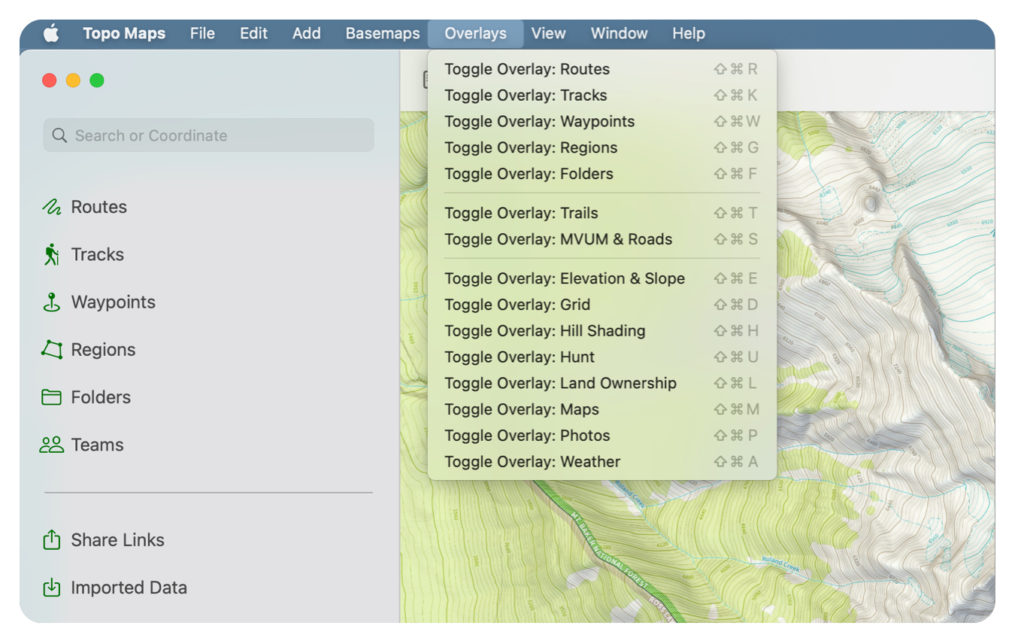Click the yellow minimize window button
The height and width of the screenshot is (644, 1024).
point(73,80)
